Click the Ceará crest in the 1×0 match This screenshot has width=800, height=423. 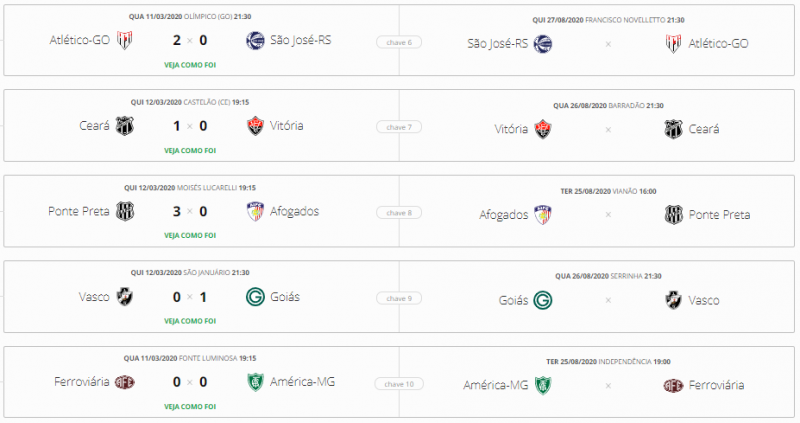click(126, 126)
